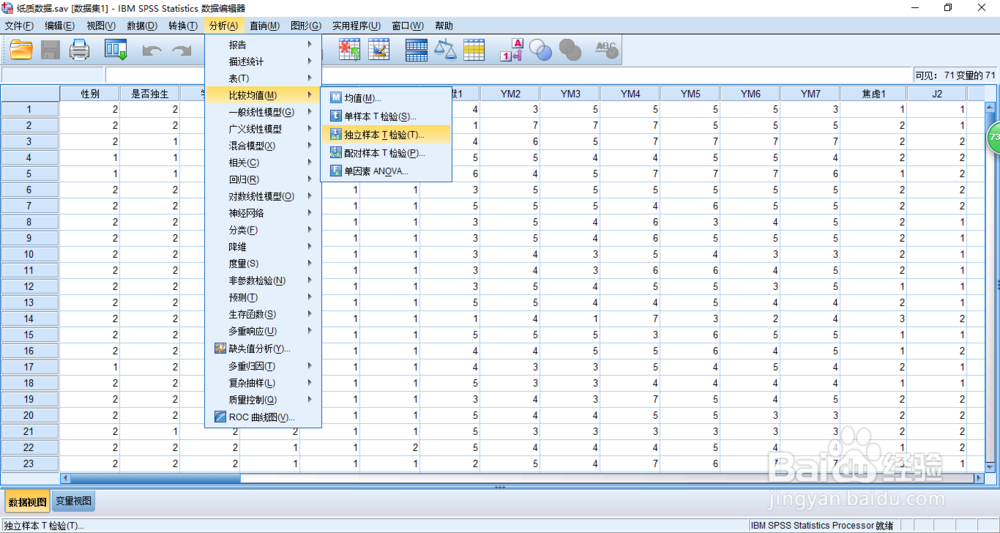Select the 焦虑1 column header
This screenshot has width=1000, height=533.
pos(874,94)
